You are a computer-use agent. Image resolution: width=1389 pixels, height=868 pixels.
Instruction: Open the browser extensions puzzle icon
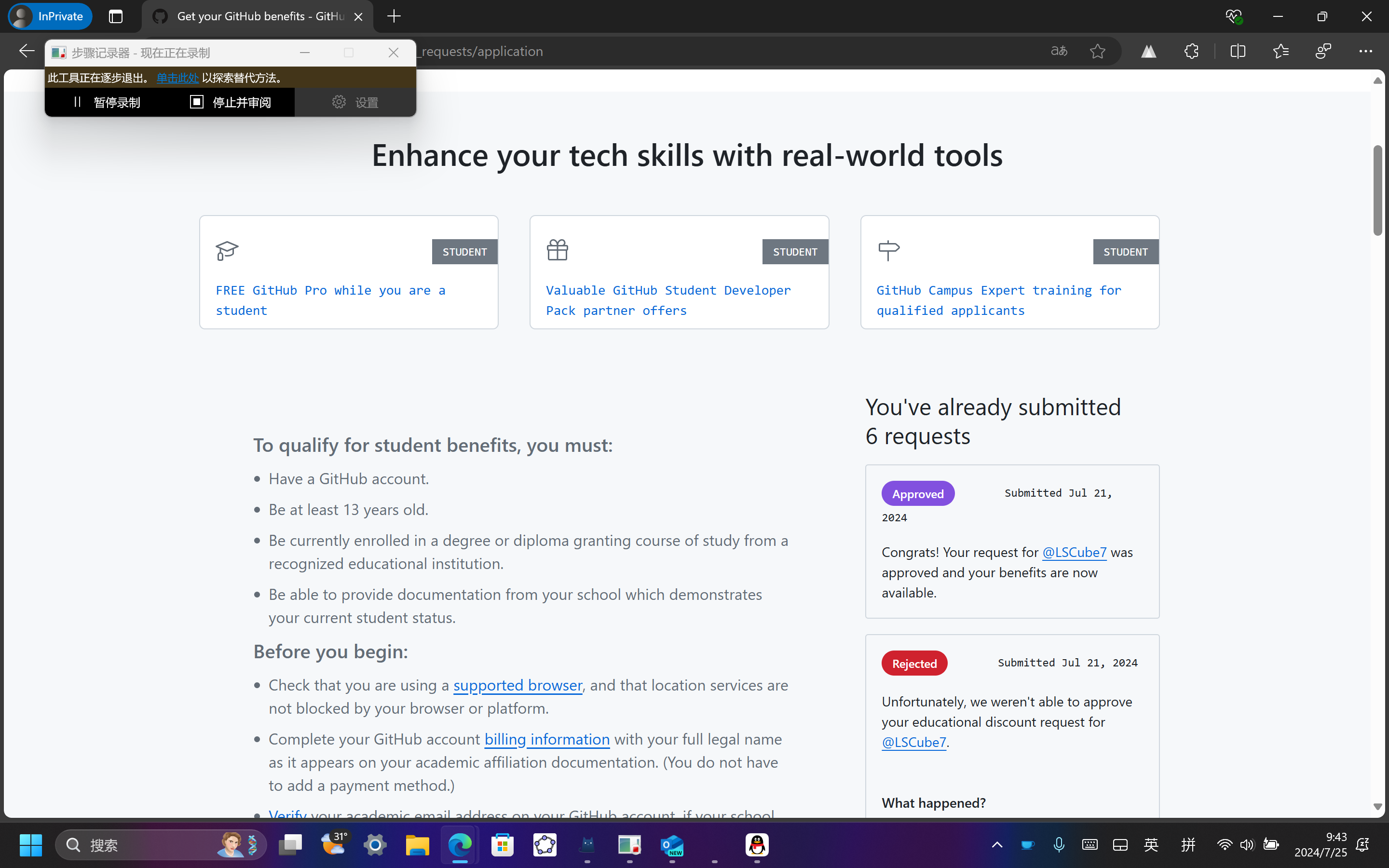pos(1192,51)
